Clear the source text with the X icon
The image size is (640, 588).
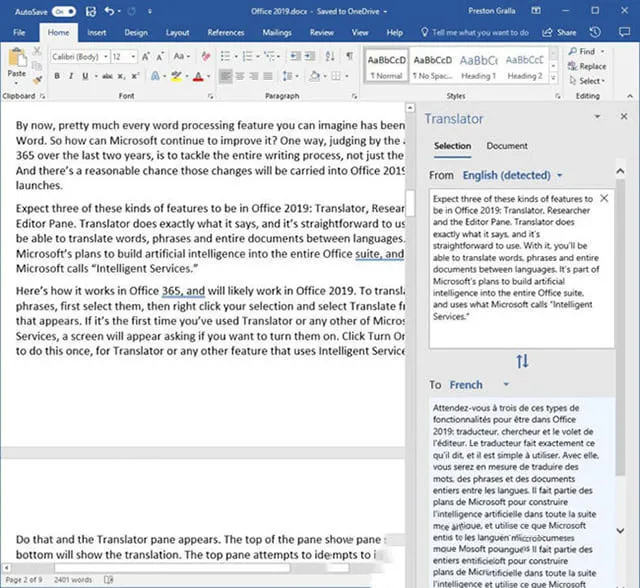pyautogui.click(x=604, y=198)
